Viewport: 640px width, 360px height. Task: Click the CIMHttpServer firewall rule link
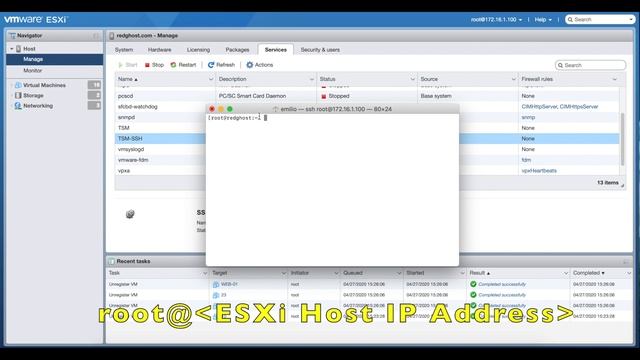point(539,107)
